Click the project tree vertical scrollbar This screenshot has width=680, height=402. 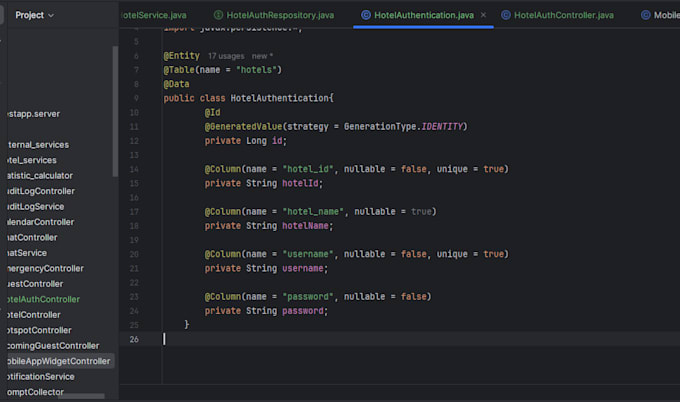[115, 111]
